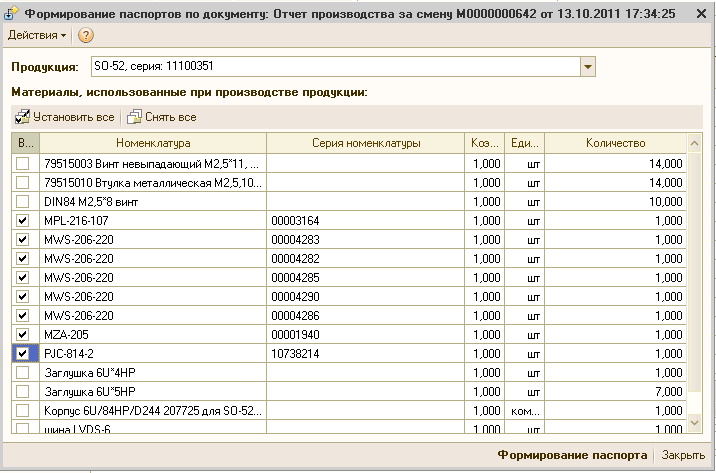
Task: Uncheck the MWS-206-220 series 00004290 checkbox
Action: pyautogui.click(x=22, y=297)
